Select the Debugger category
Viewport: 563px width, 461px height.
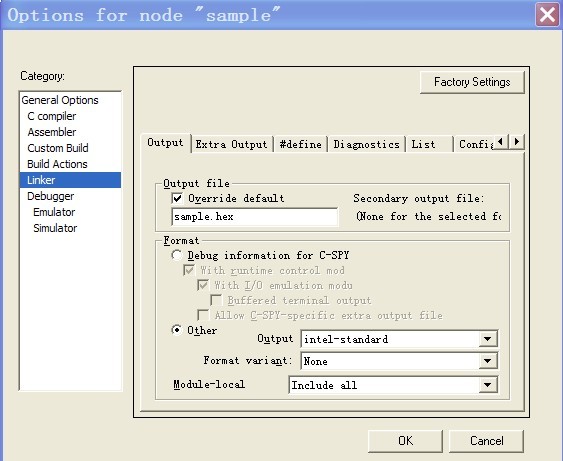[x=51, y=196]
